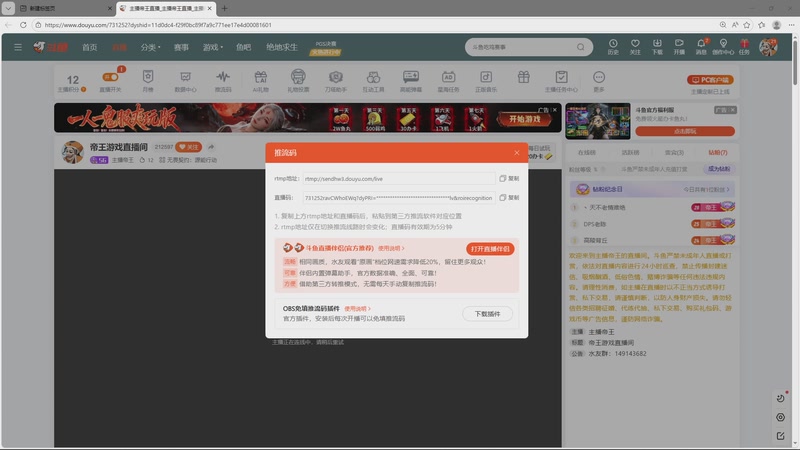Viewport: 800px width, 450px height.
Task: Click the browser address bar URL
Action: coord(158,24)
